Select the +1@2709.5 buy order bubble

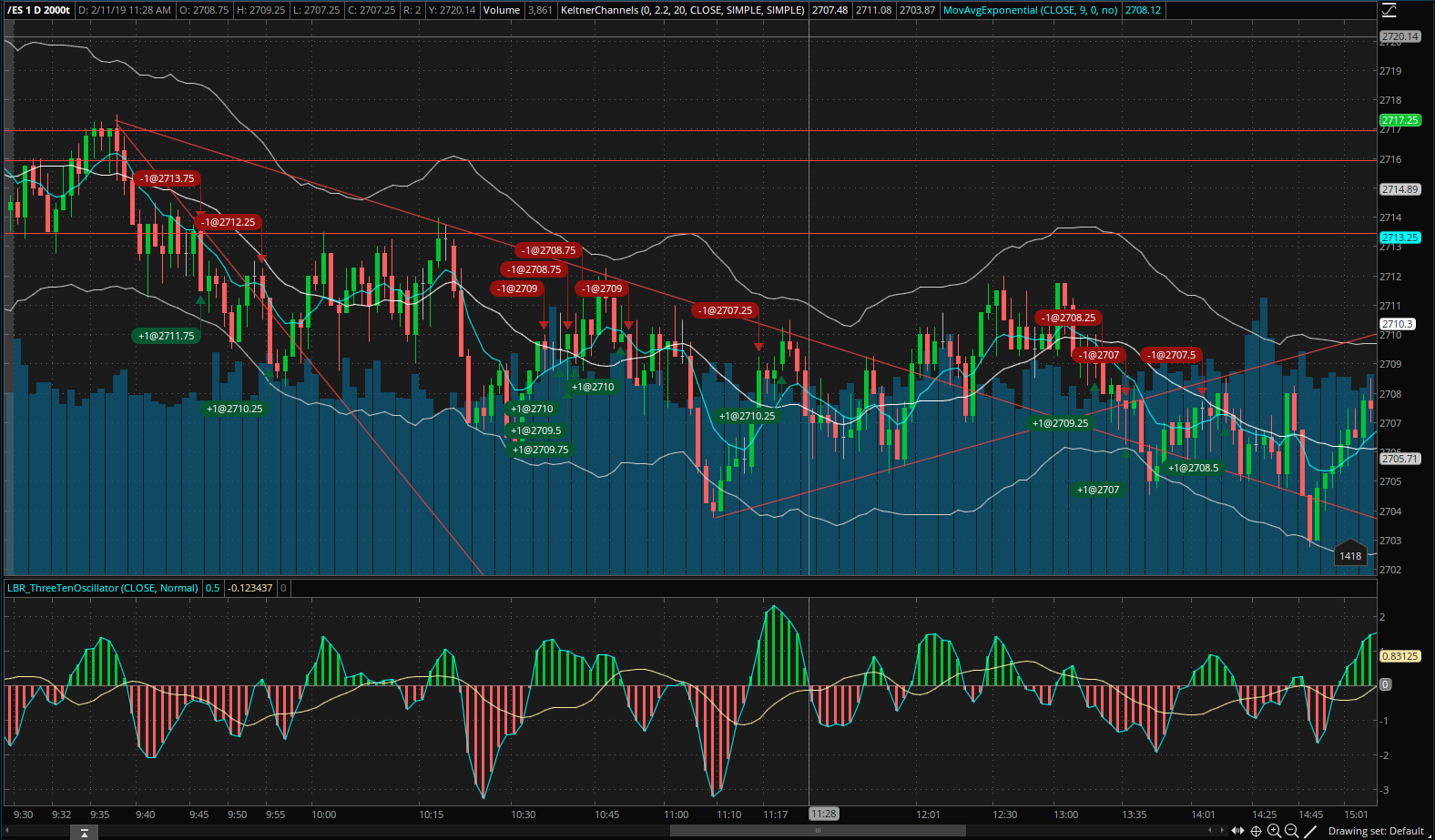tap(536, 430)
